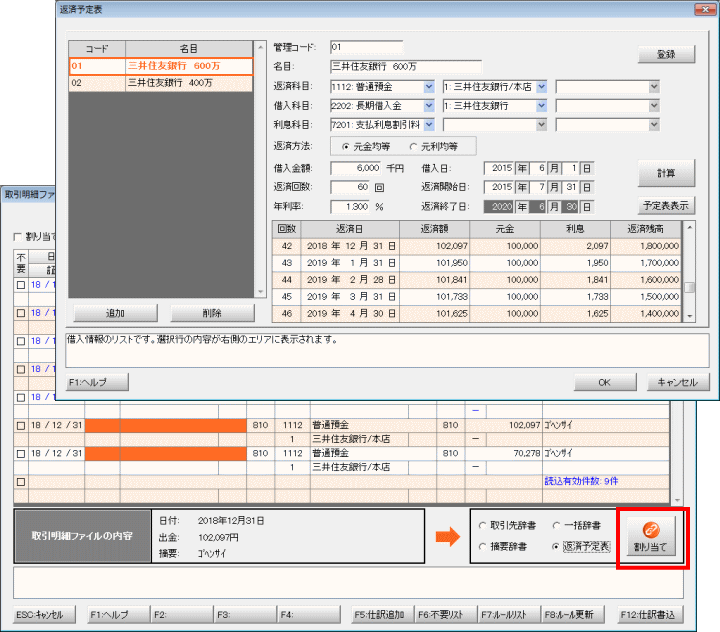
Task: Click F6:不要リスト button
Action: (x=445, y=615)
